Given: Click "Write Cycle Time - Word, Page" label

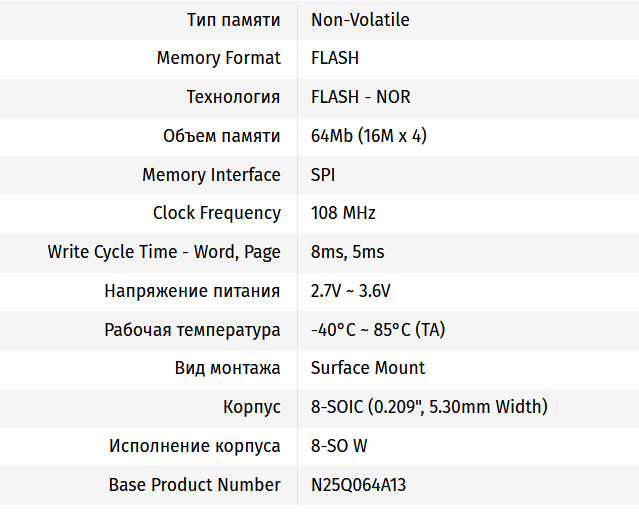Looking at the screenshot, I should tap(164, 252).
